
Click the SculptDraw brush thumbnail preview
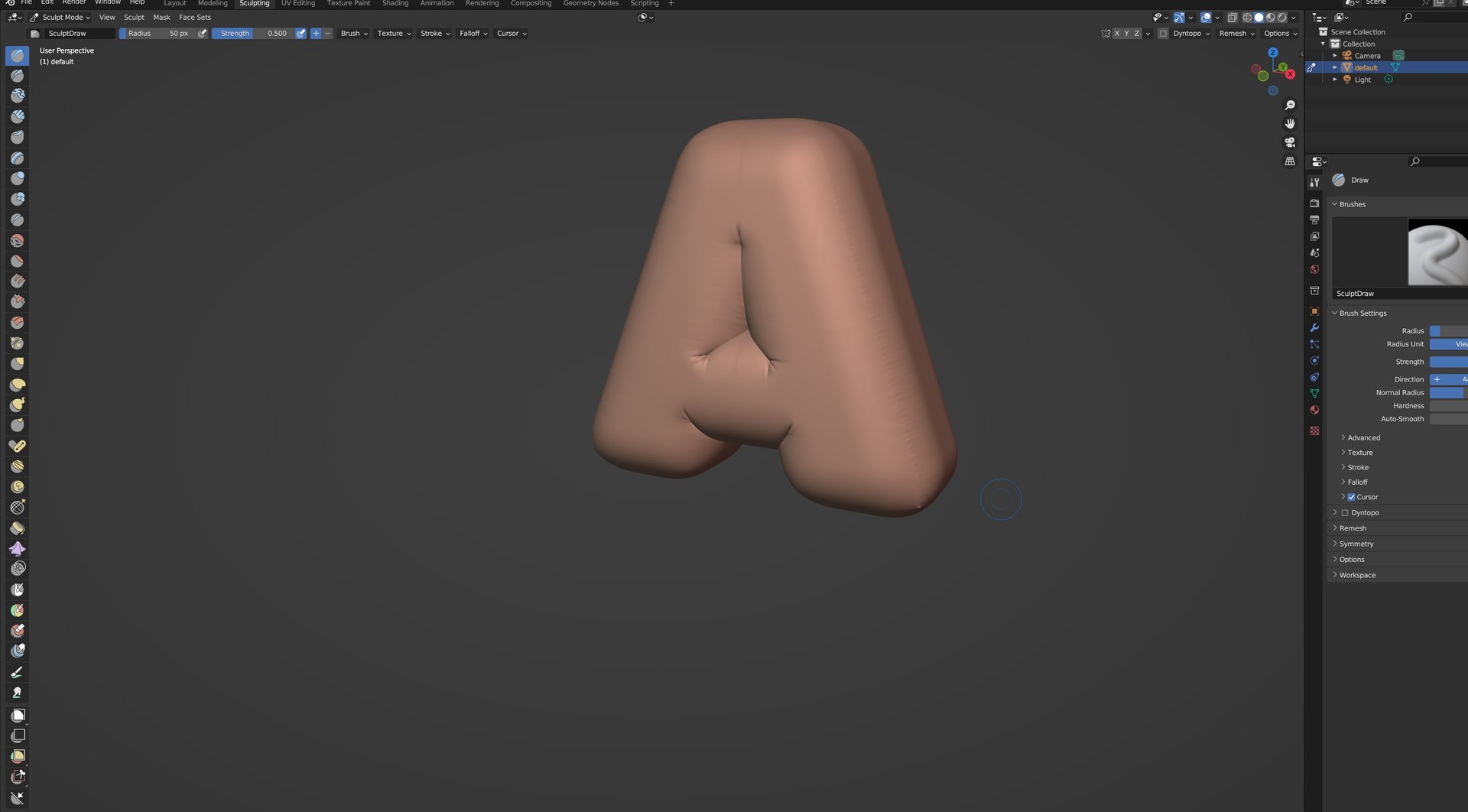(x=1437, y=252)
